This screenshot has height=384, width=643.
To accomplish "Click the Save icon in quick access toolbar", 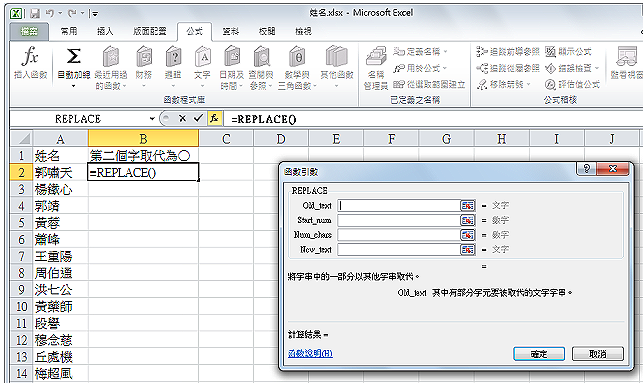I will [35, 14].
